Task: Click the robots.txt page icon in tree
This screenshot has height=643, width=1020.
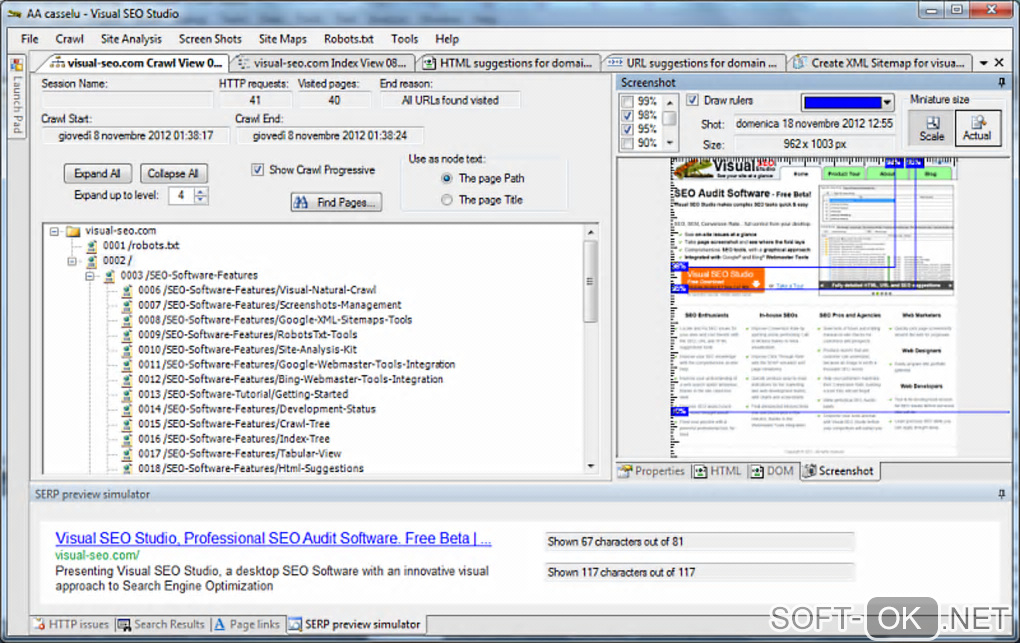Action: click(x=92, y=245)
